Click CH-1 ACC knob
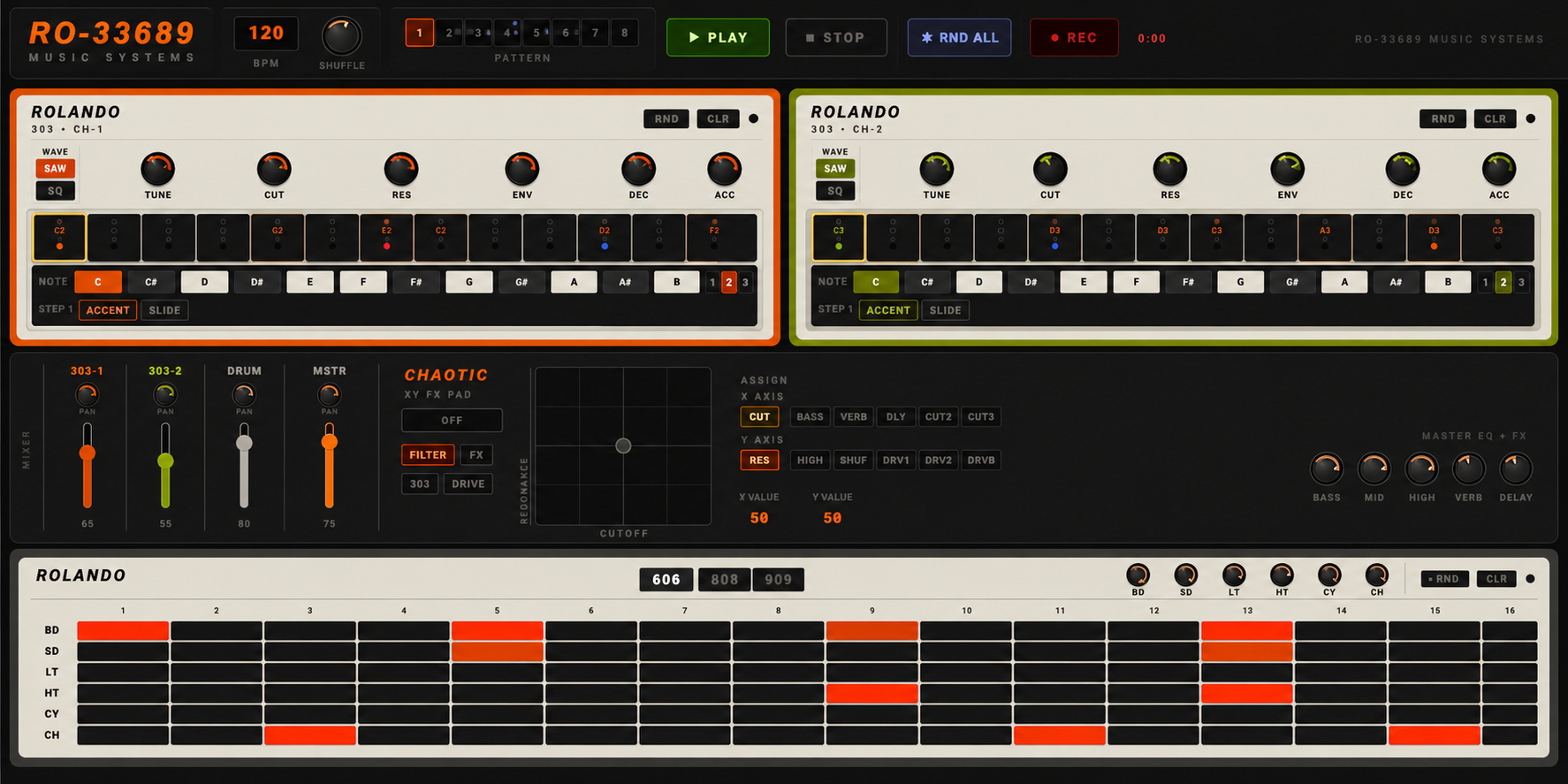Screen dimensions: 1568x784 (725, 169)
